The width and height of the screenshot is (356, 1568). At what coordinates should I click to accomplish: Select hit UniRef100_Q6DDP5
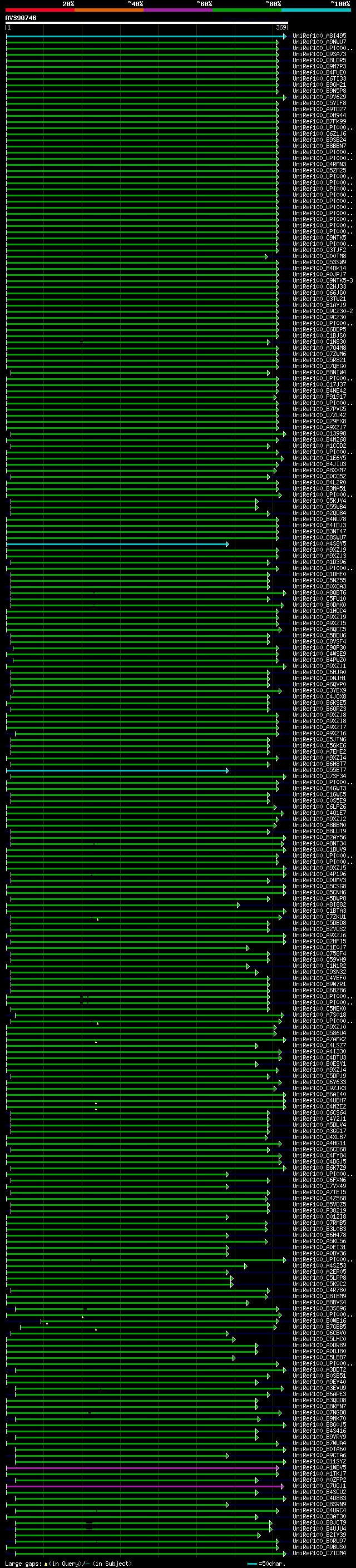(x=319, y=329)
